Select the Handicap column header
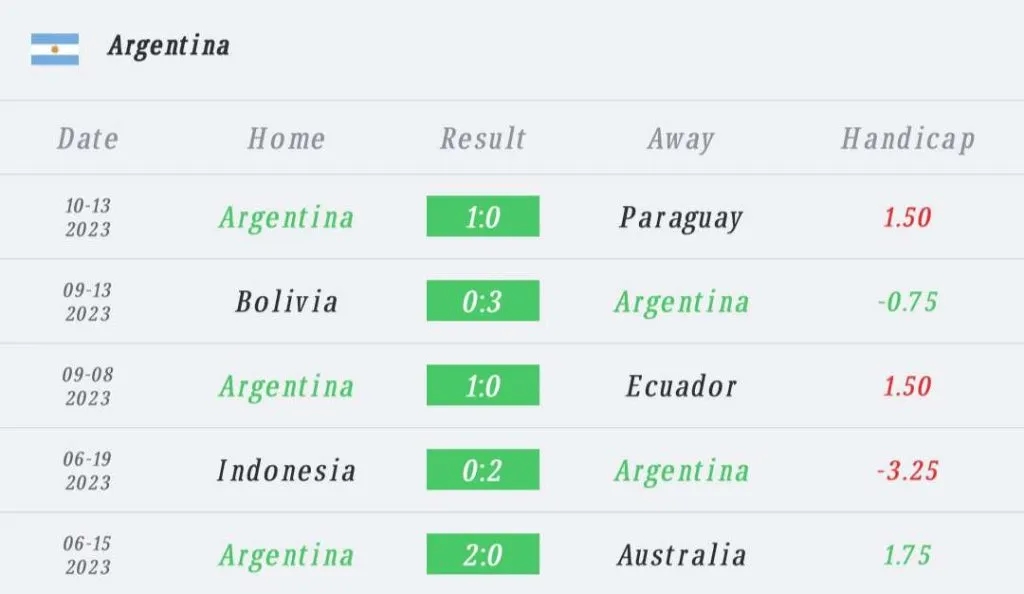This screenshot has width=1024, height=594. pos(907,138)
